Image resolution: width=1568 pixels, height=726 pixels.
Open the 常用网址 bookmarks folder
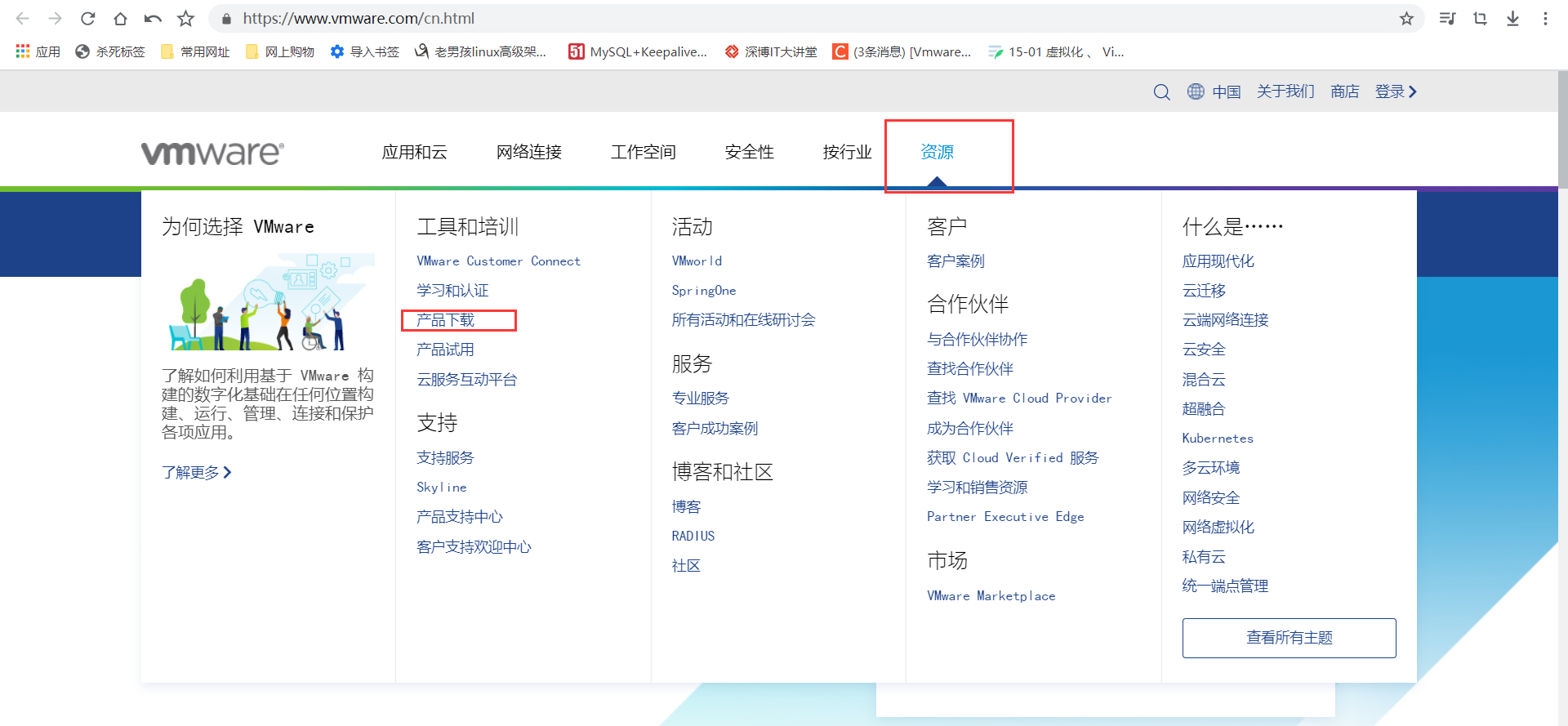click(195, 51)
